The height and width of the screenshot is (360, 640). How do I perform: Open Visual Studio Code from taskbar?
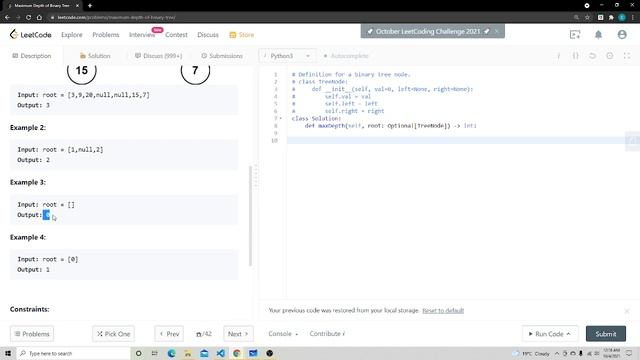click(220, 353)
